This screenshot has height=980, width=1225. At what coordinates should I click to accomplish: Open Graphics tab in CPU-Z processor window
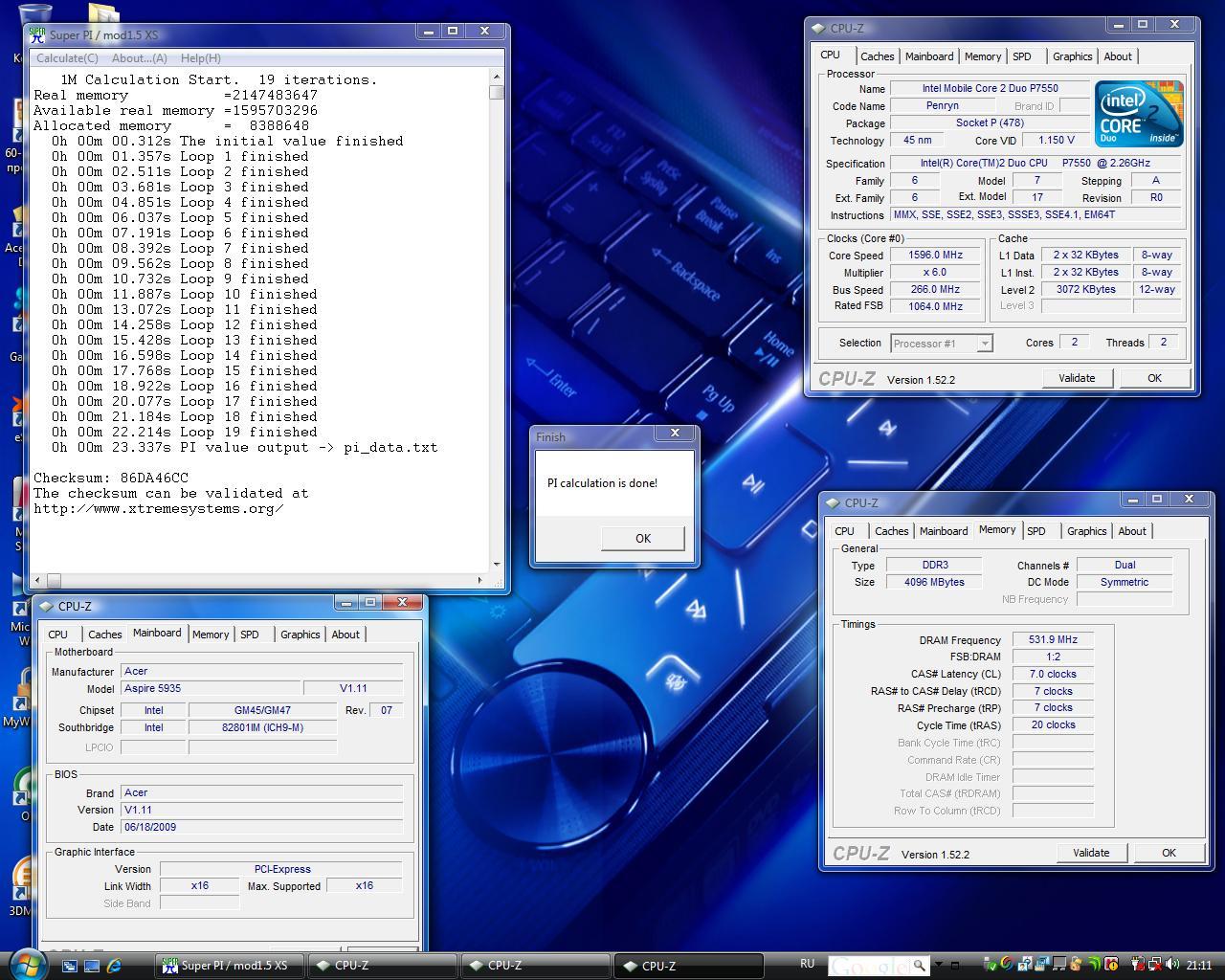point(1072,56)
